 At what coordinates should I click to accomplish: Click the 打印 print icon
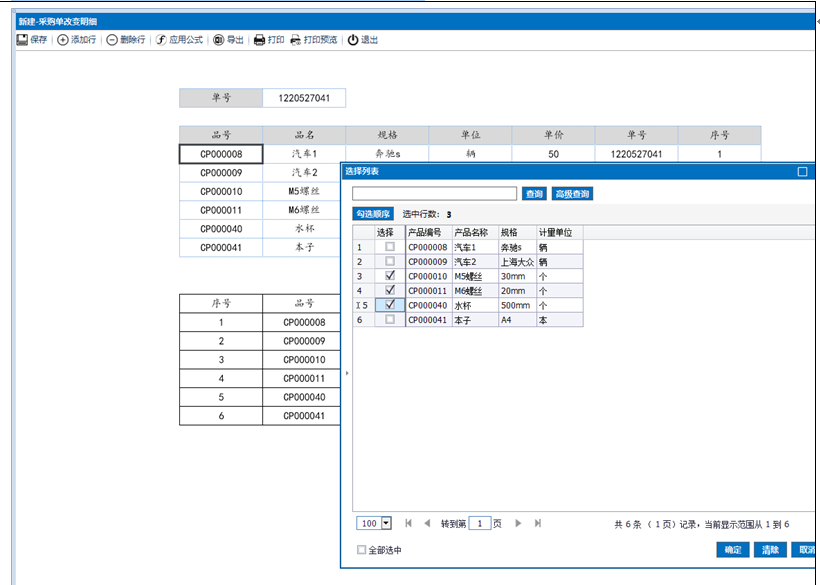point(259,40)
